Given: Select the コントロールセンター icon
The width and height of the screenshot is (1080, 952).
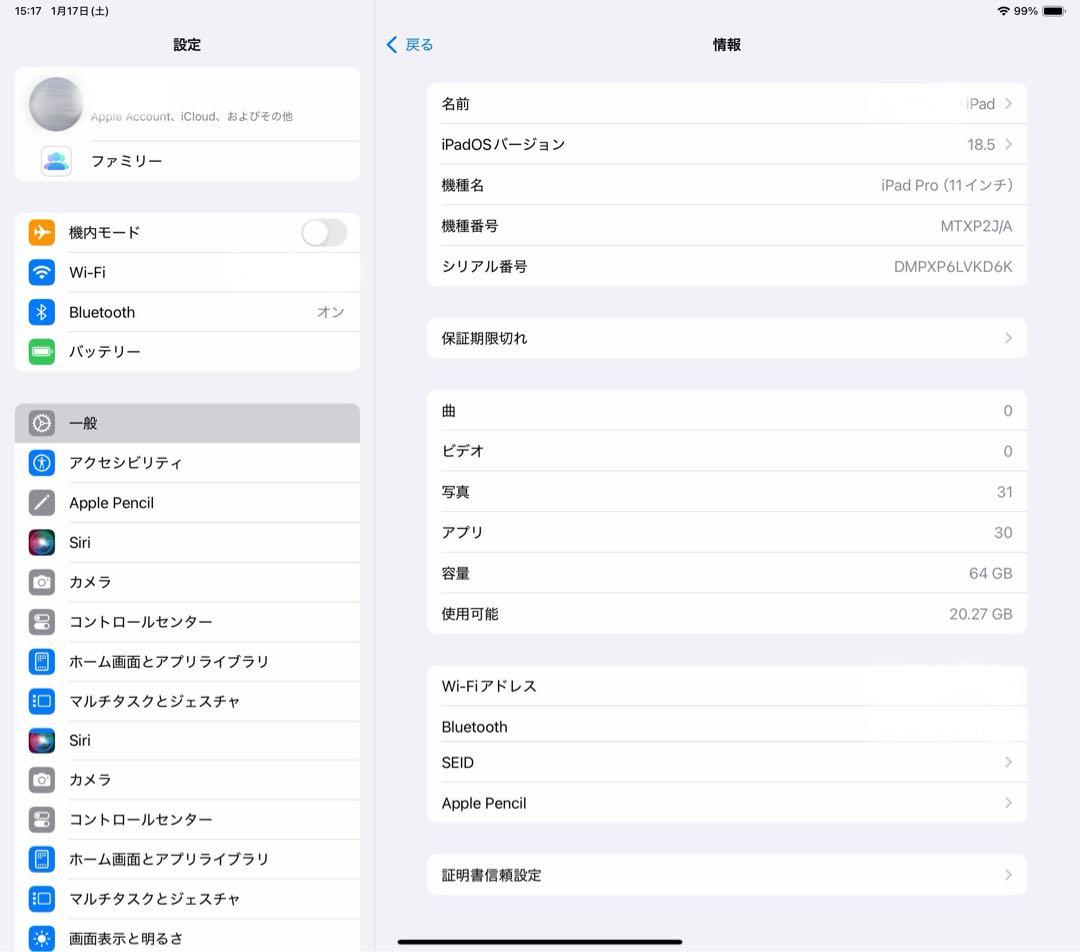Looking at the screenshot, I should coord(42,622).
